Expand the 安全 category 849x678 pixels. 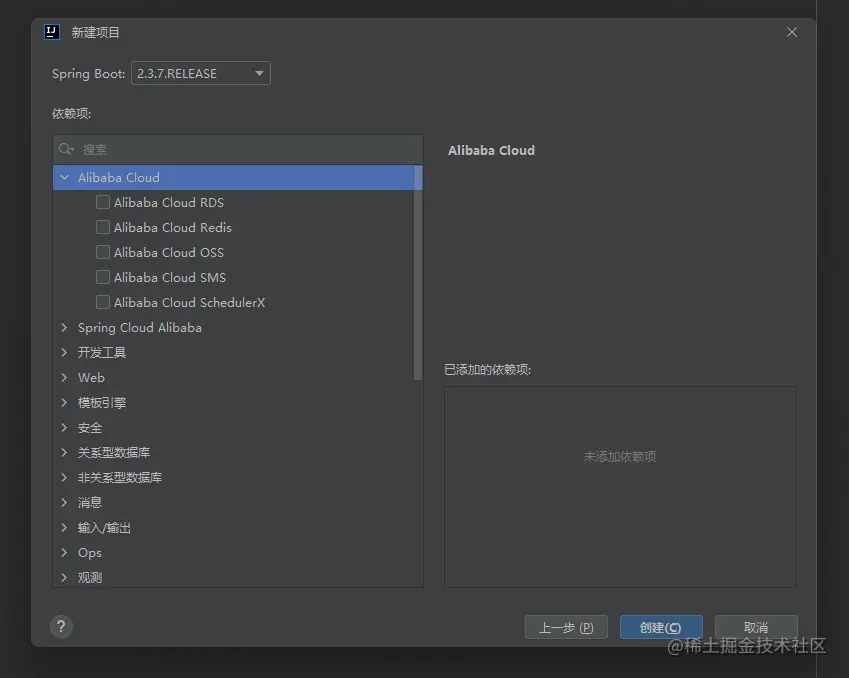(64, 427)
